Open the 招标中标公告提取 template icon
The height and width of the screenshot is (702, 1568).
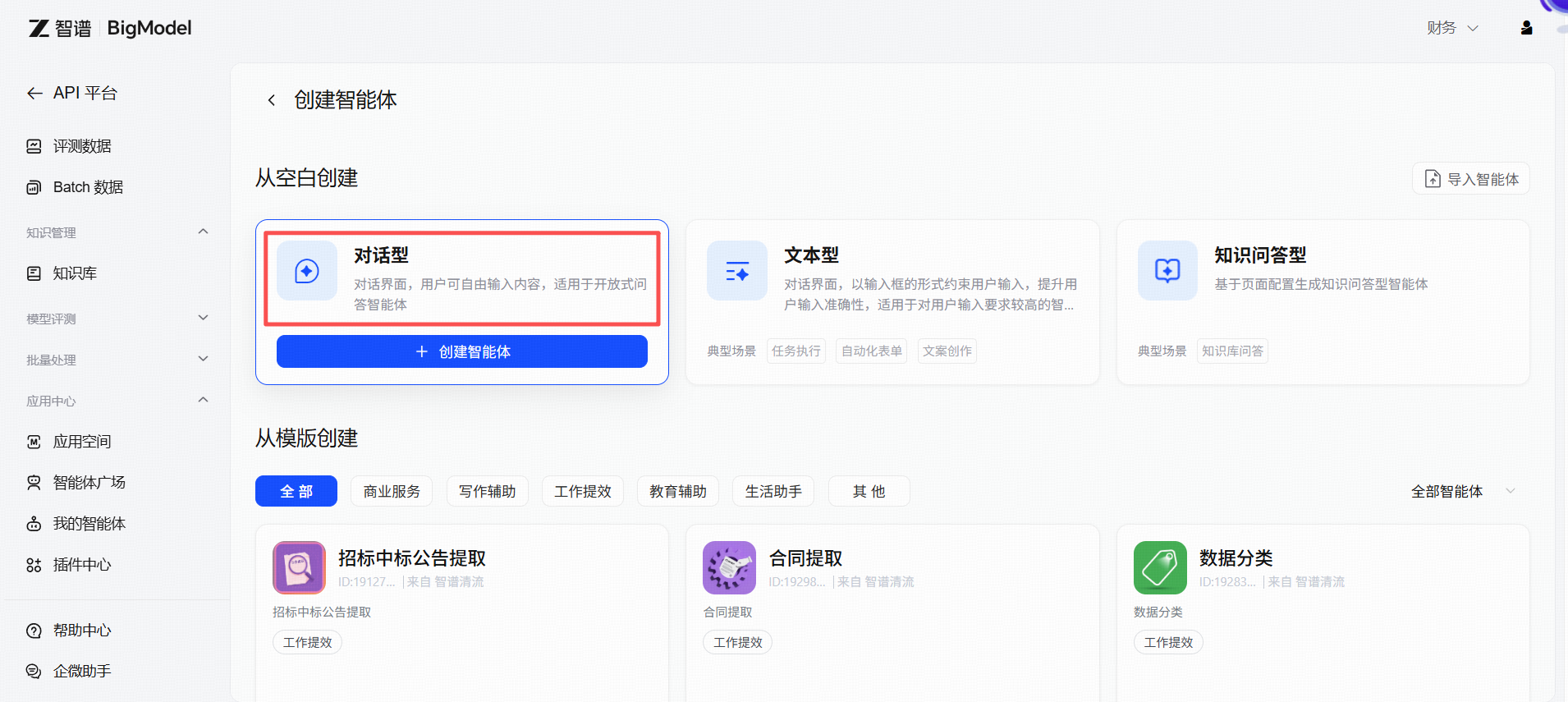point(299,567)
